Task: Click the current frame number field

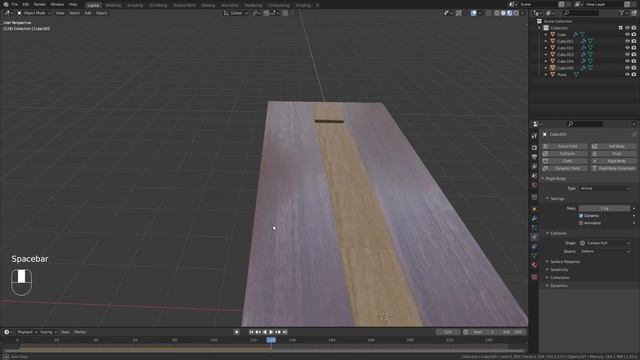Action: [448, 332]
